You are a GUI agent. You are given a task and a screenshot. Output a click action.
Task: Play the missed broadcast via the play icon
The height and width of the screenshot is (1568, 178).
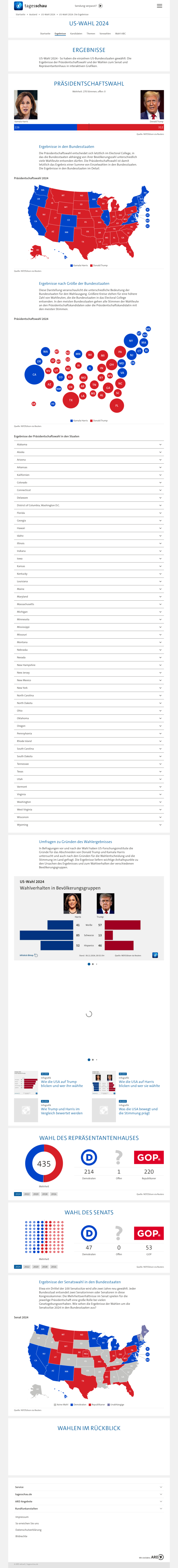(101, 5)
